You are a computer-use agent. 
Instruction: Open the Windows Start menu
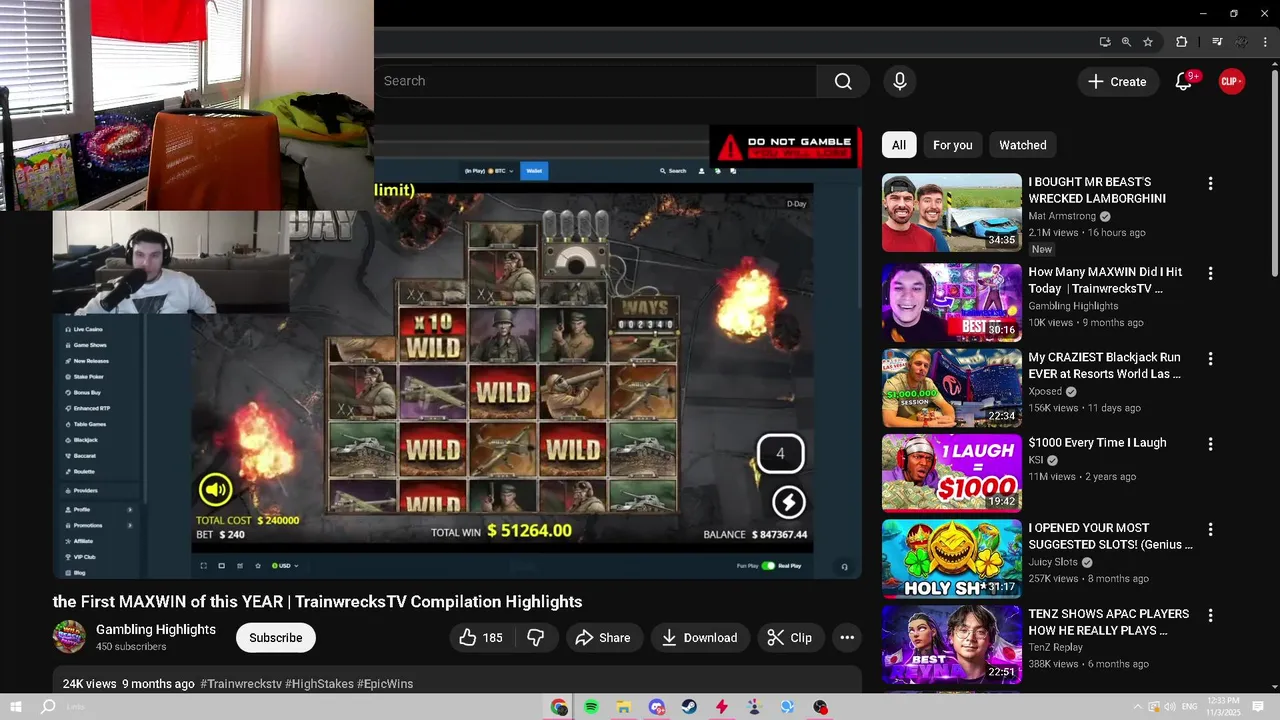[x=16, y=707]
